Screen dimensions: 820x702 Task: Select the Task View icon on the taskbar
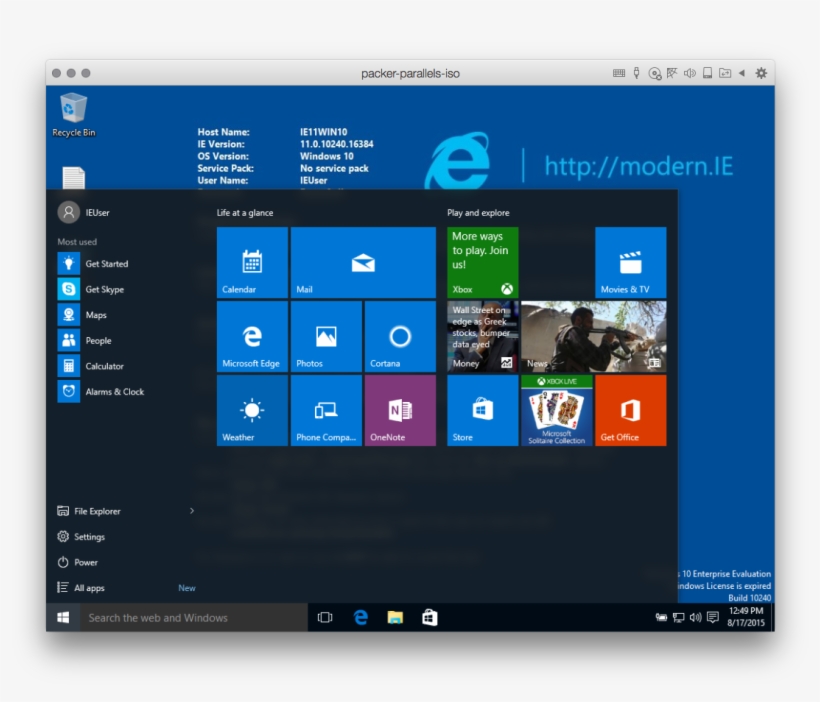[x=324, y=617]
